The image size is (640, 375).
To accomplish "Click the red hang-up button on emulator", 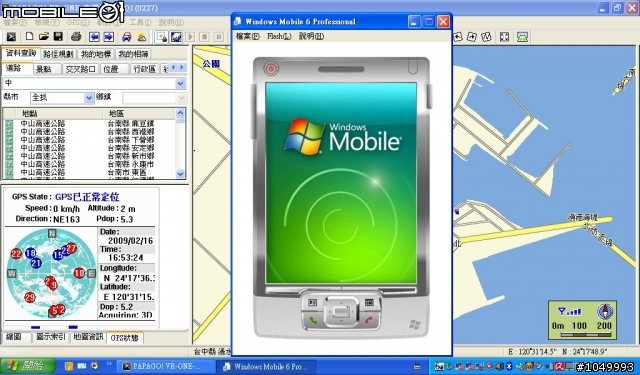I will pyautogui.click(x=369, y=321).
